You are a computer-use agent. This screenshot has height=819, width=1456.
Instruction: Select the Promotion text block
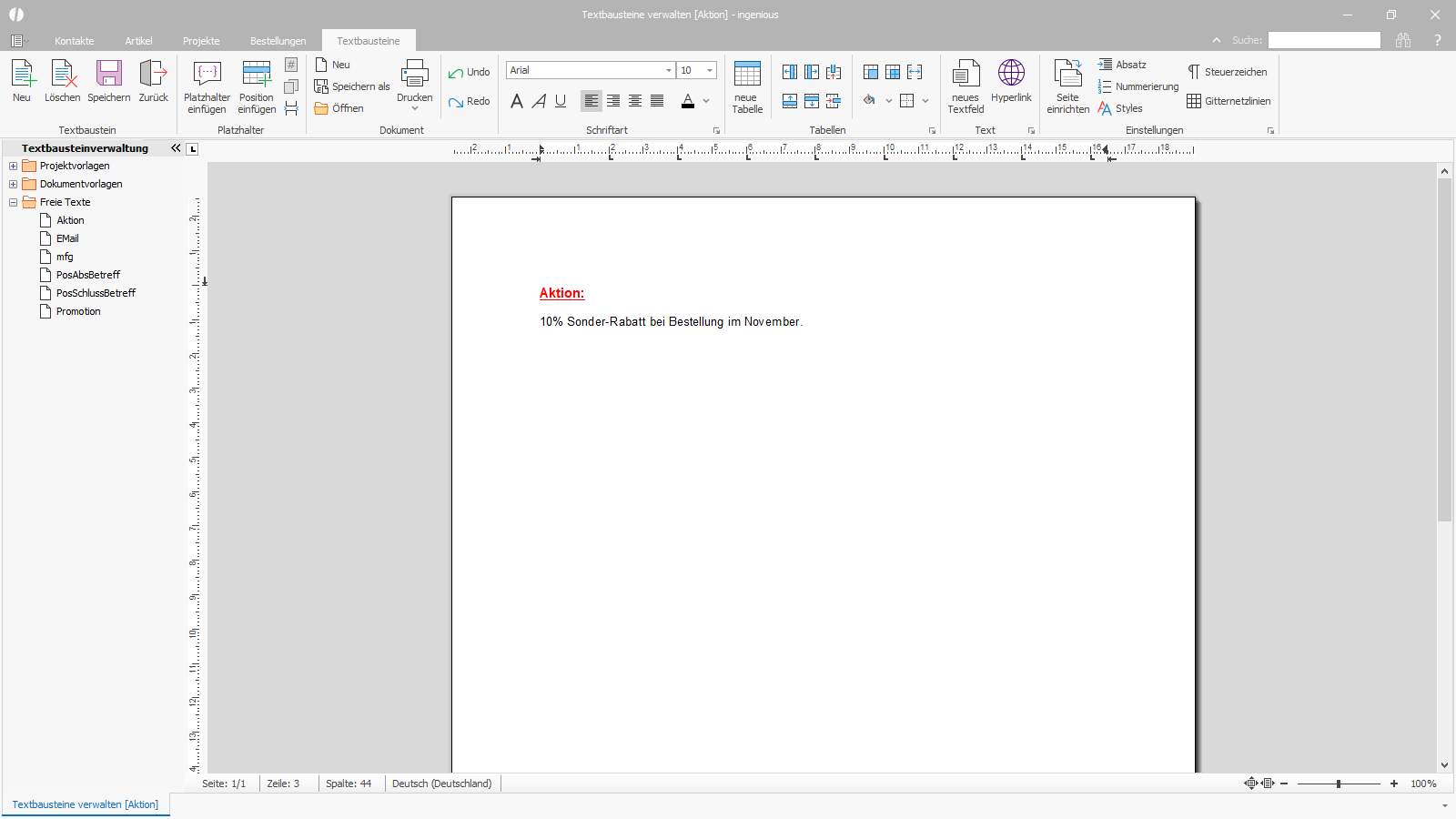click(78, 311)
